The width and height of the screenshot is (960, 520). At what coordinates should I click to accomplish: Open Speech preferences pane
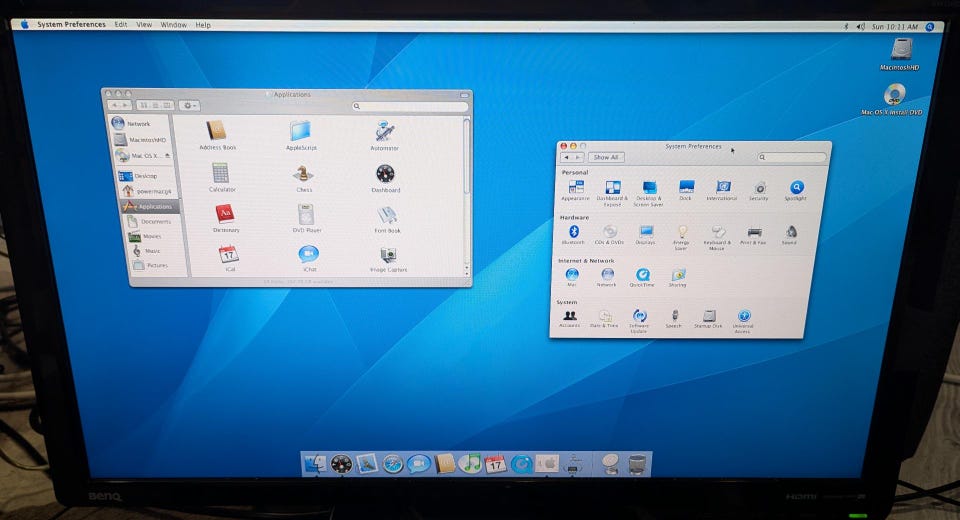[x=674, y=318]
